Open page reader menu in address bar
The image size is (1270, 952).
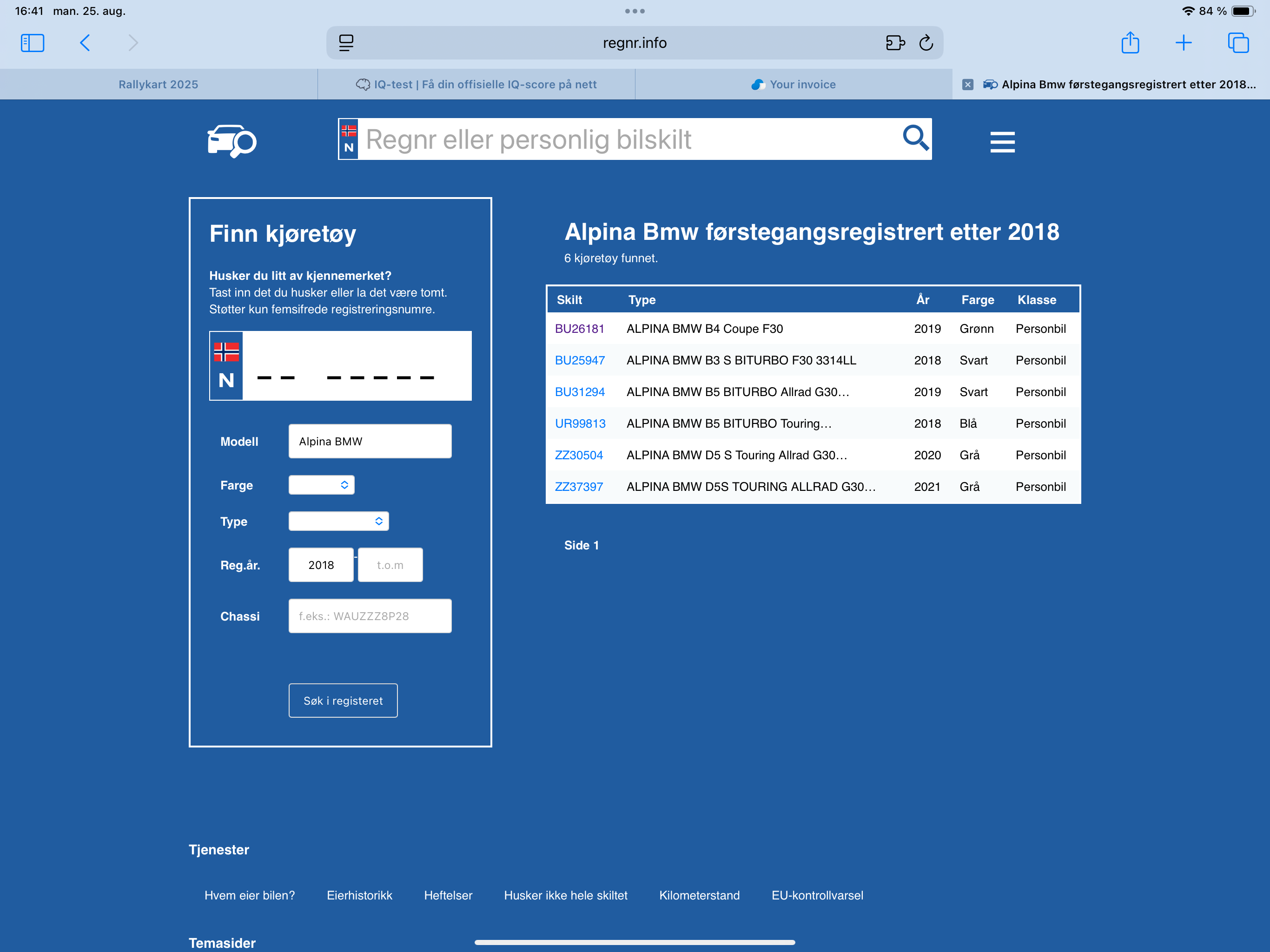point(346,43)
